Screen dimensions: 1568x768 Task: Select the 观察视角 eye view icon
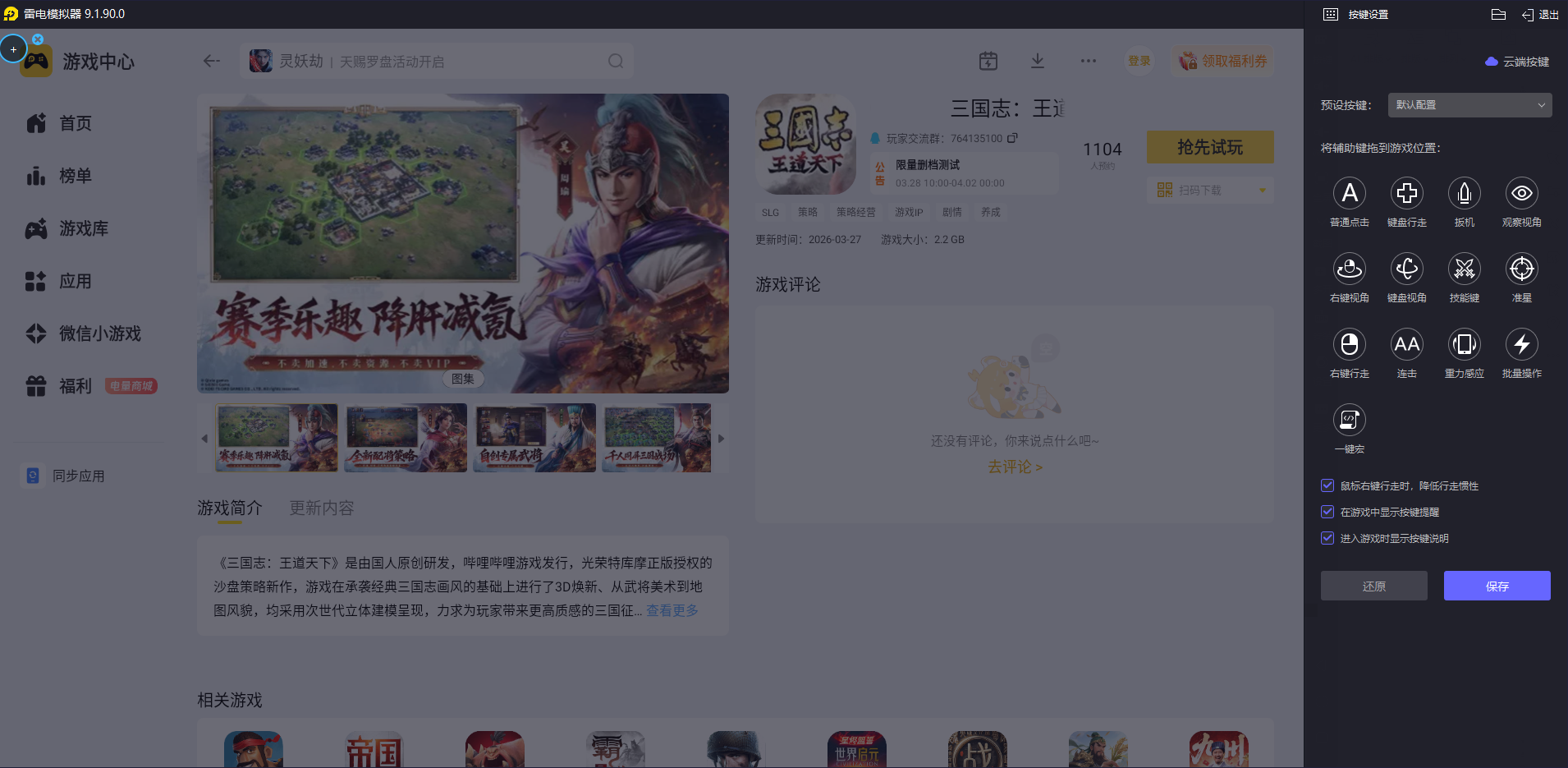coord(1521,193)
